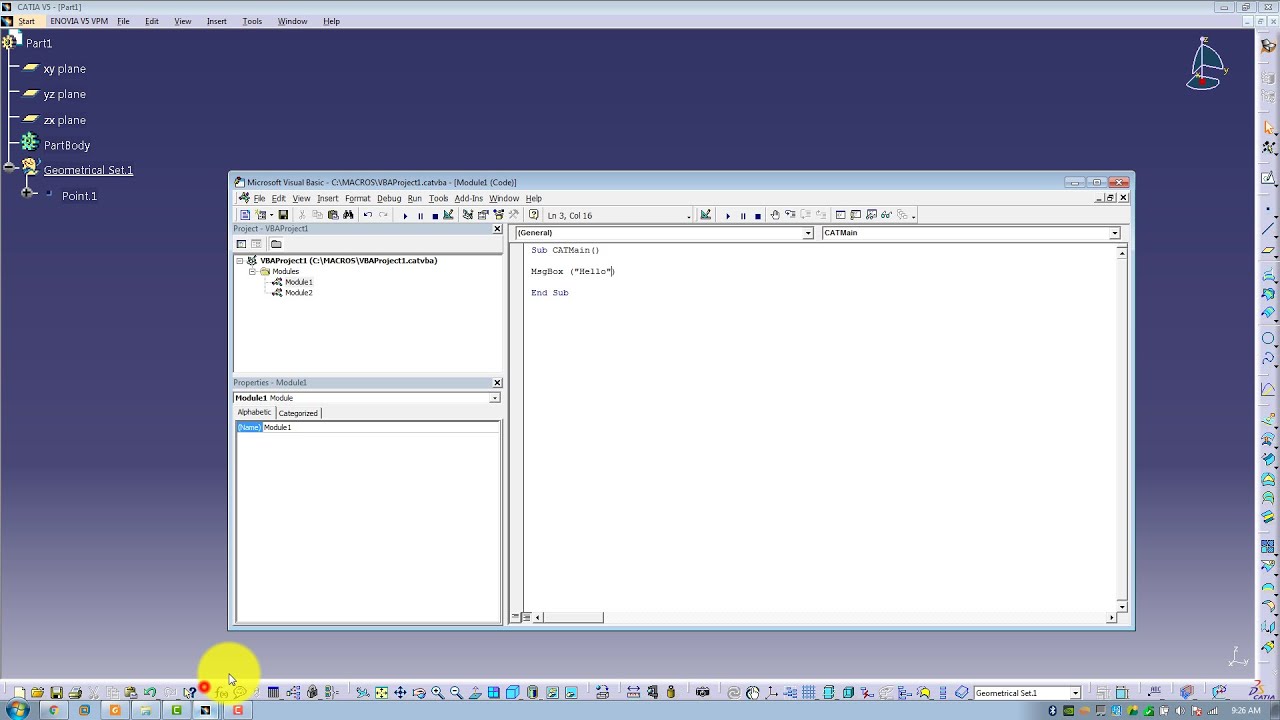Open the VBA Add-Ins menu
This screenshot has height=720, width=1280.
(468, 198)
